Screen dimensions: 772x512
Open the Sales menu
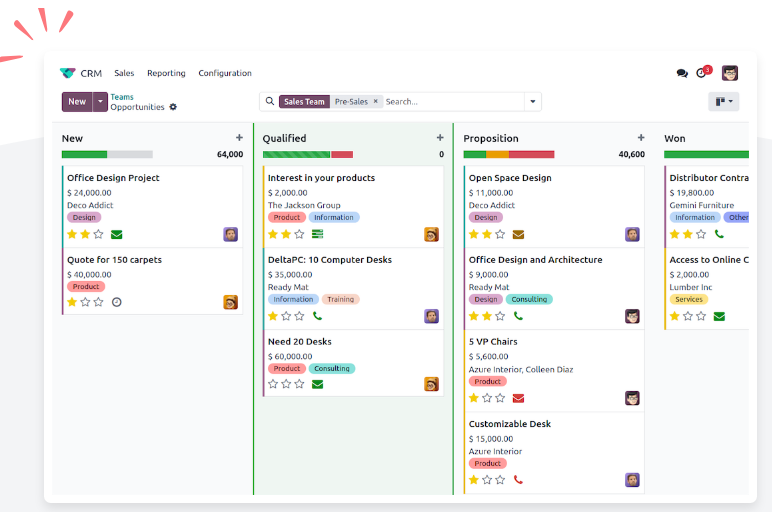(124, 73)
